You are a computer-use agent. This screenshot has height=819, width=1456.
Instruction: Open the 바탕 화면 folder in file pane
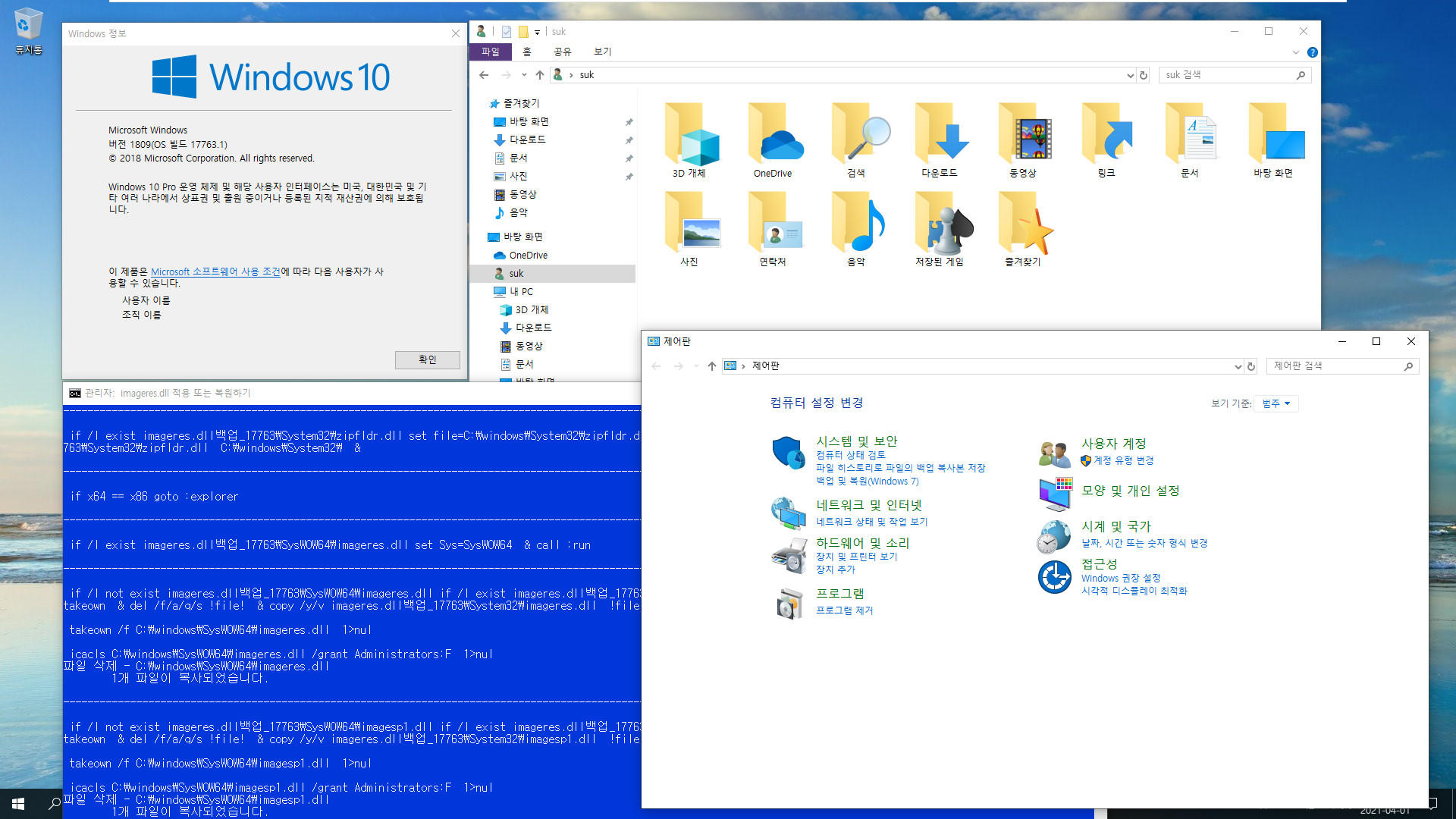[x=1273, y=140]
